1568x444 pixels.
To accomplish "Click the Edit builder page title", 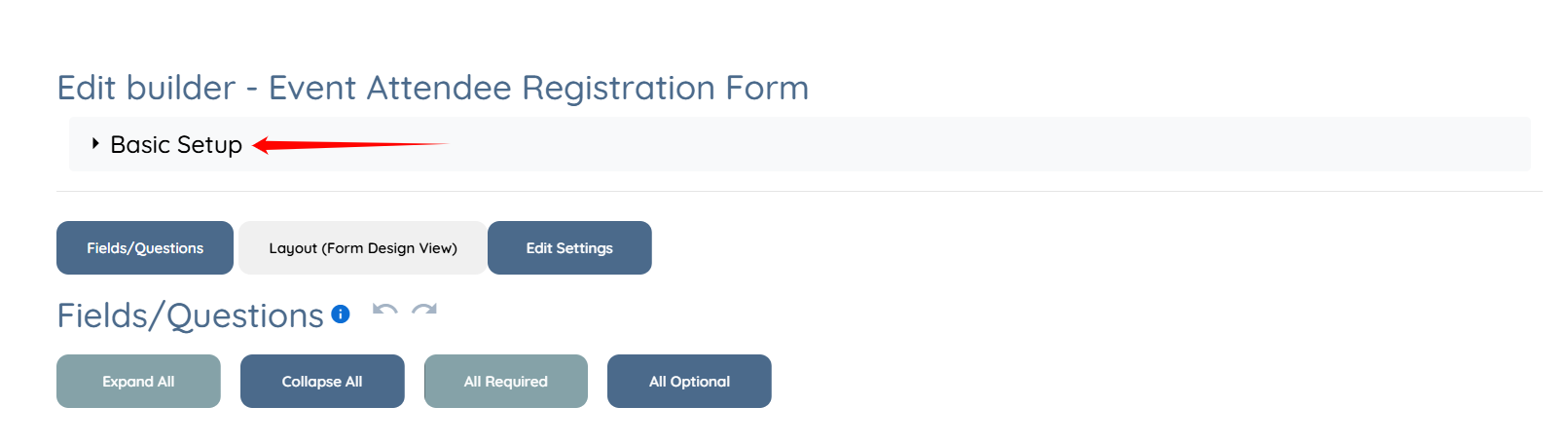I will 146,88.
